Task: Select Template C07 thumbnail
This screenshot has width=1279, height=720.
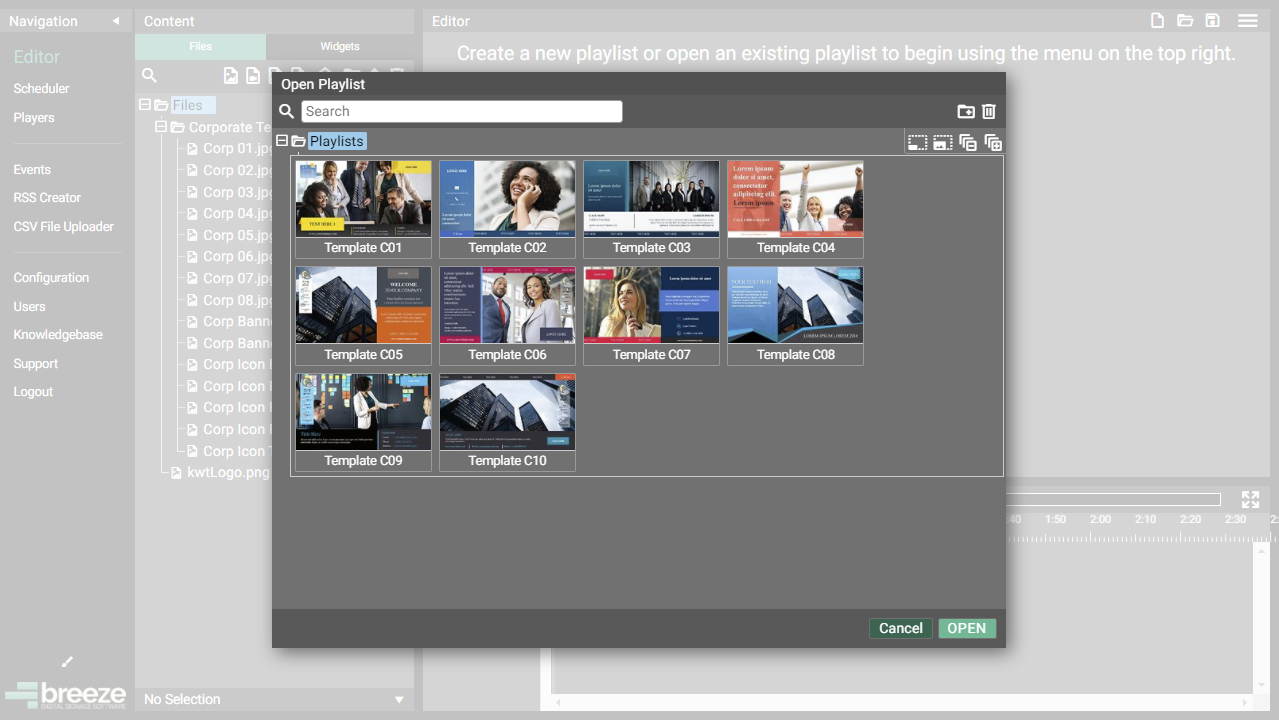Action: 651,316
